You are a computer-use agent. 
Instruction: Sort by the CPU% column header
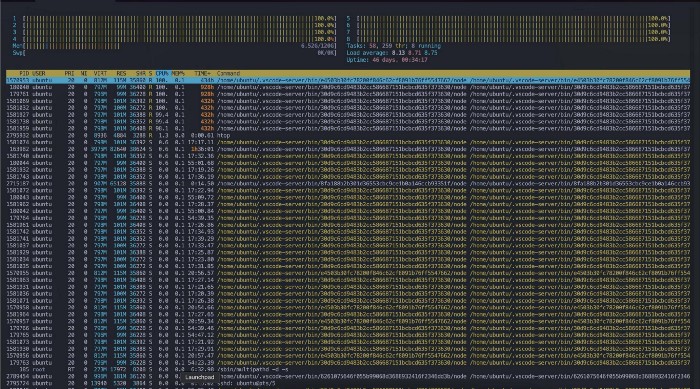162,73
